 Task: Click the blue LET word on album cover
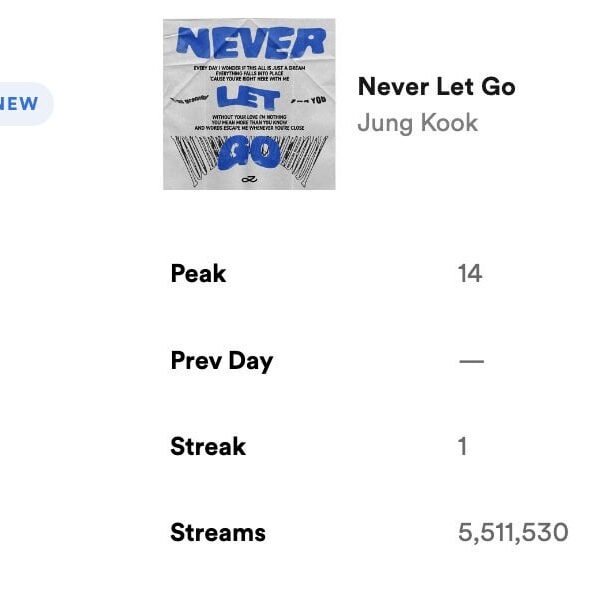click(x=247, y=98)
